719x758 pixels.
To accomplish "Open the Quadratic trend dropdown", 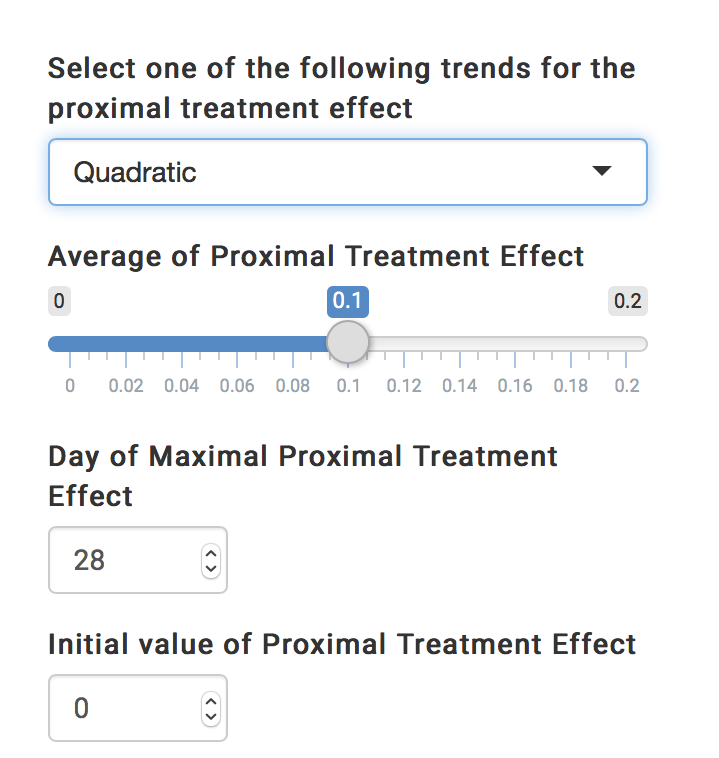I will (x=347, y=172).
